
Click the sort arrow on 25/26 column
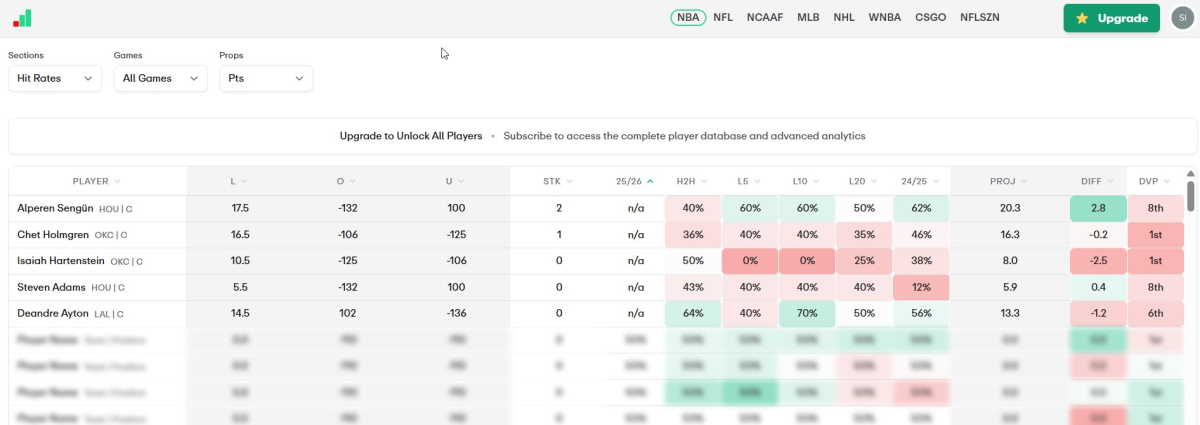click(650, 181)
